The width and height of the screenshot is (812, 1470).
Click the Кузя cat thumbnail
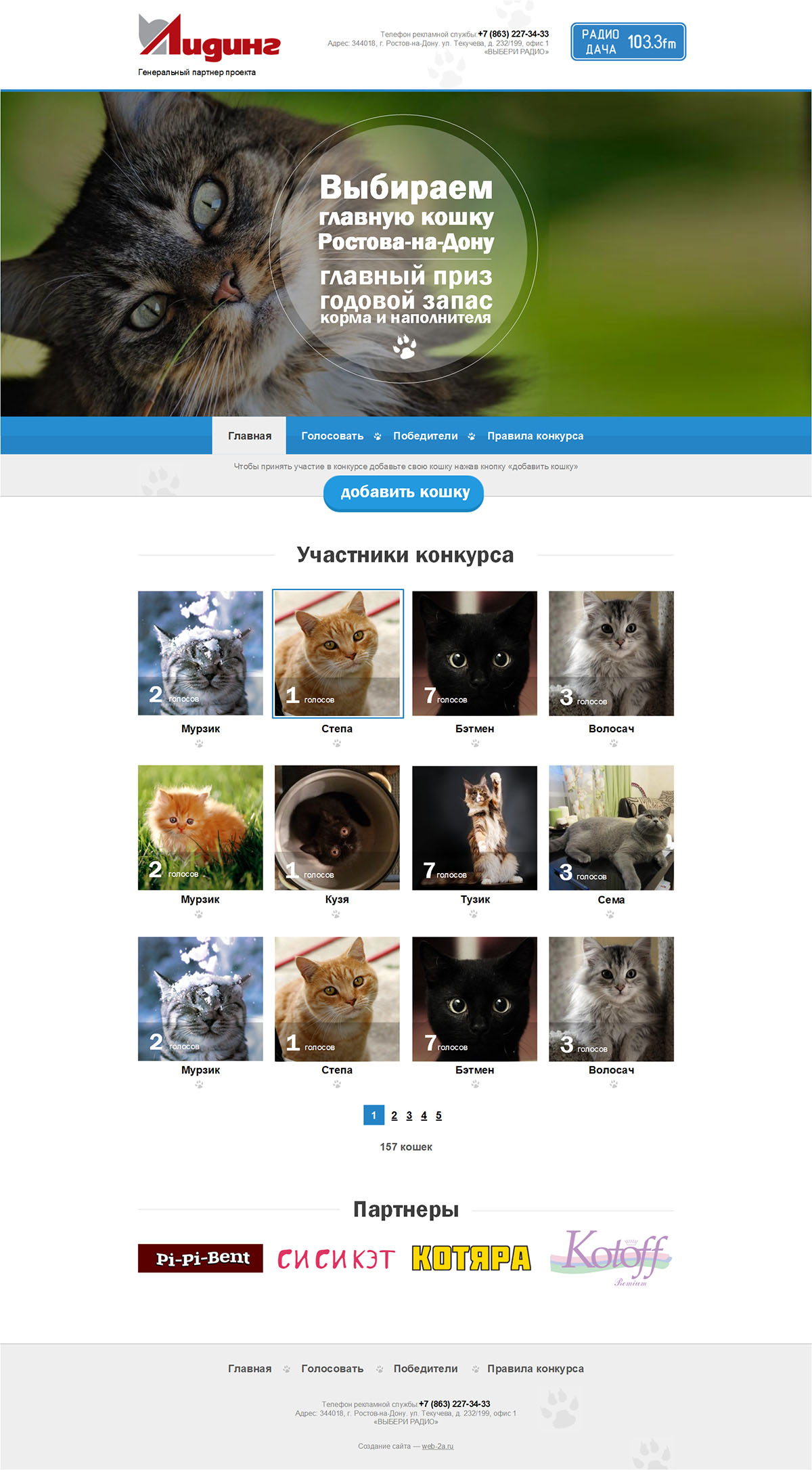coord(337,828)
